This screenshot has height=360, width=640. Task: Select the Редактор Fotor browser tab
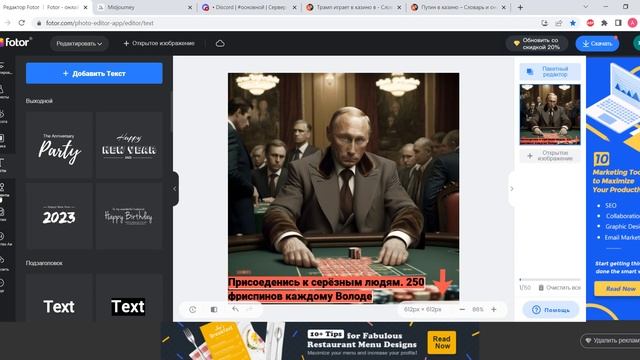point(45,7)
